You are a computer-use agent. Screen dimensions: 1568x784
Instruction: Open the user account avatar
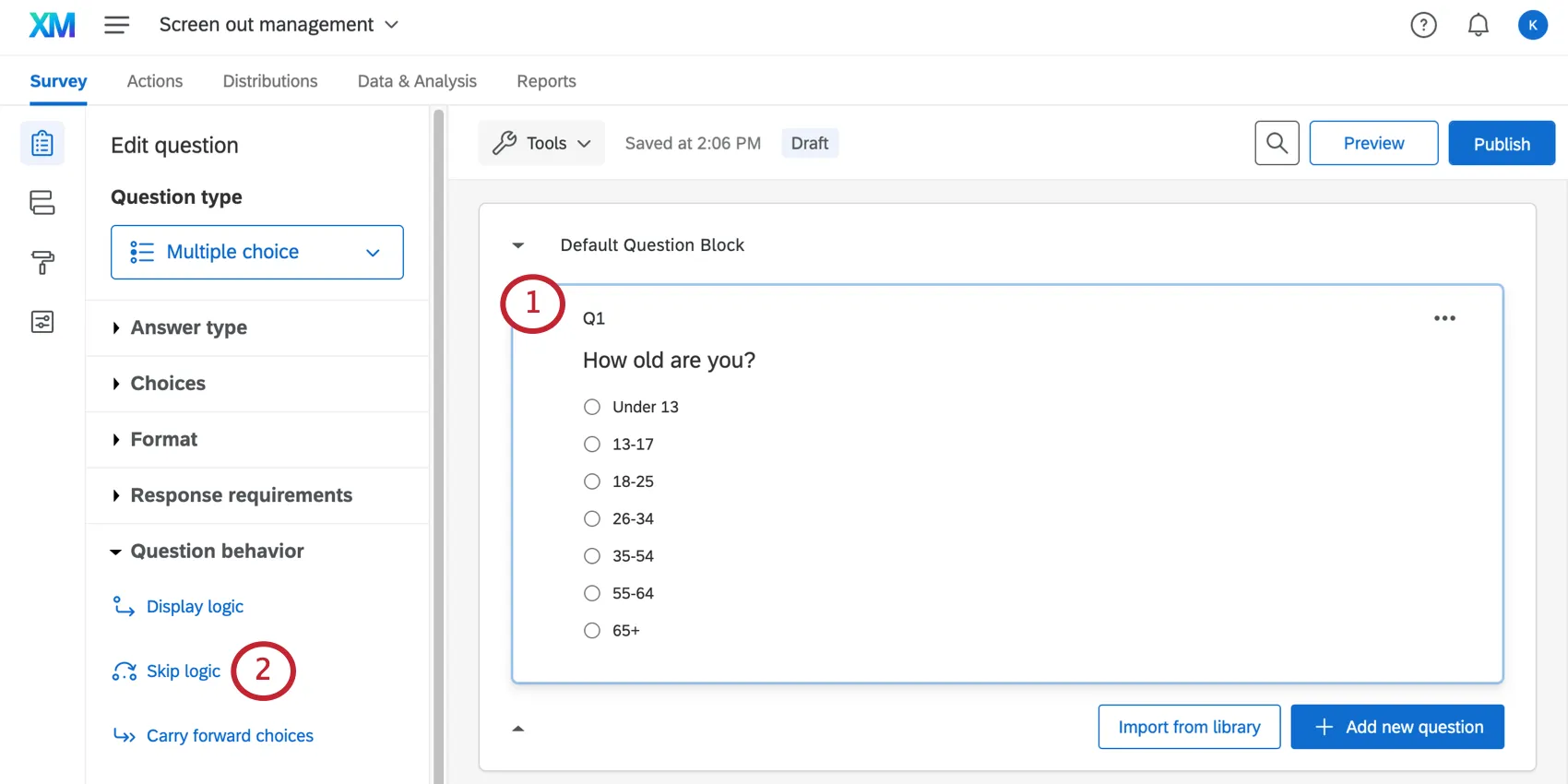click(1532, 25)
